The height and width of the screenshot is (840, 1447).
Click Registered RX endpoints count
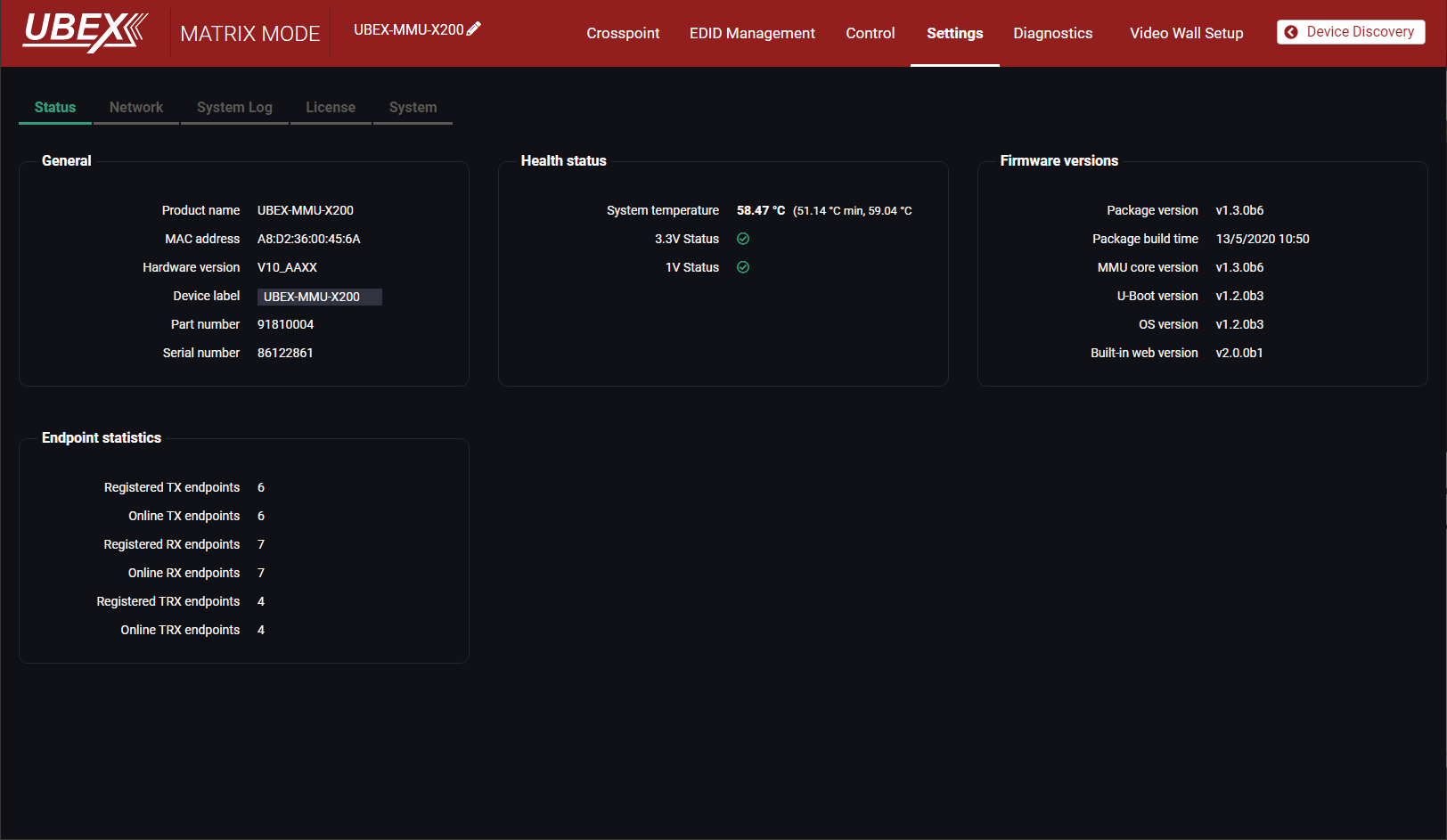tap(261, 544)
